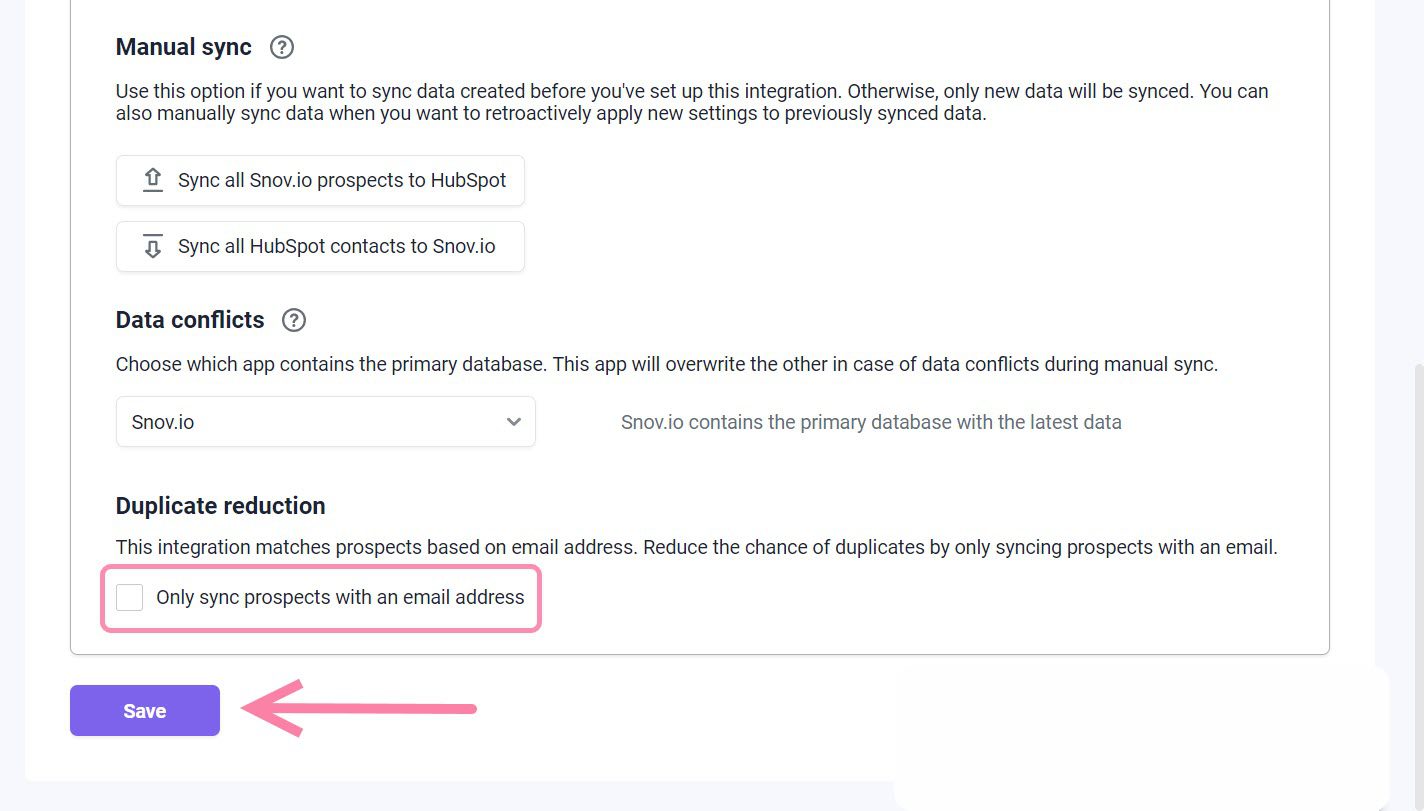Sync all Snov.io prospects to HubSpot
The height and width of the screenshot is (811, 1424).
click(320, 180)
